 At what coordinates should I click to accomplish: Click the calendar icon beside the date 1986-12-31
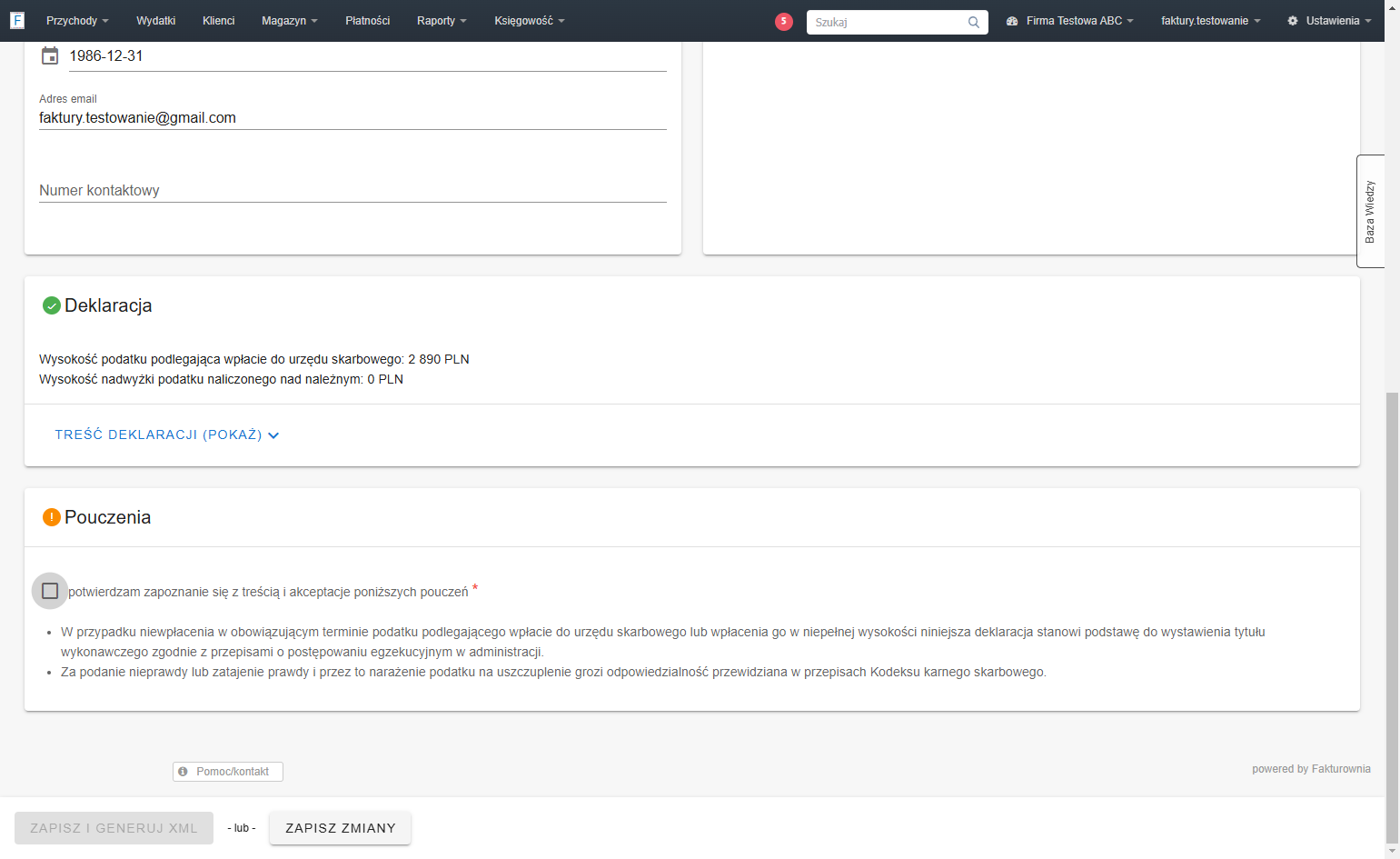click(x=50, y=55)
